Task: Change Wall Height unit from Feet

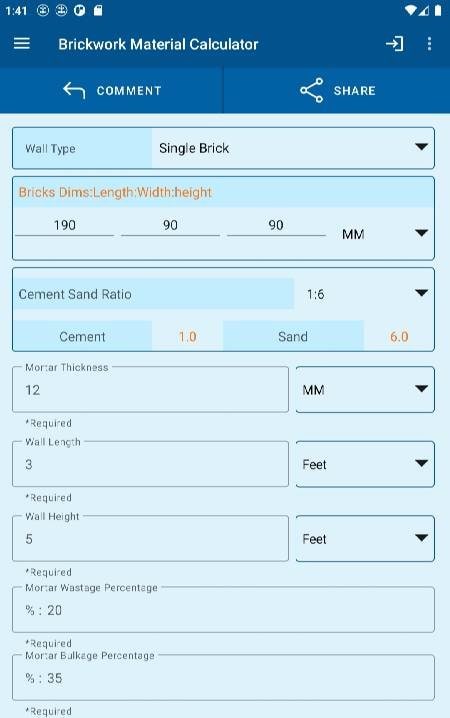Action: pos(365,539)
